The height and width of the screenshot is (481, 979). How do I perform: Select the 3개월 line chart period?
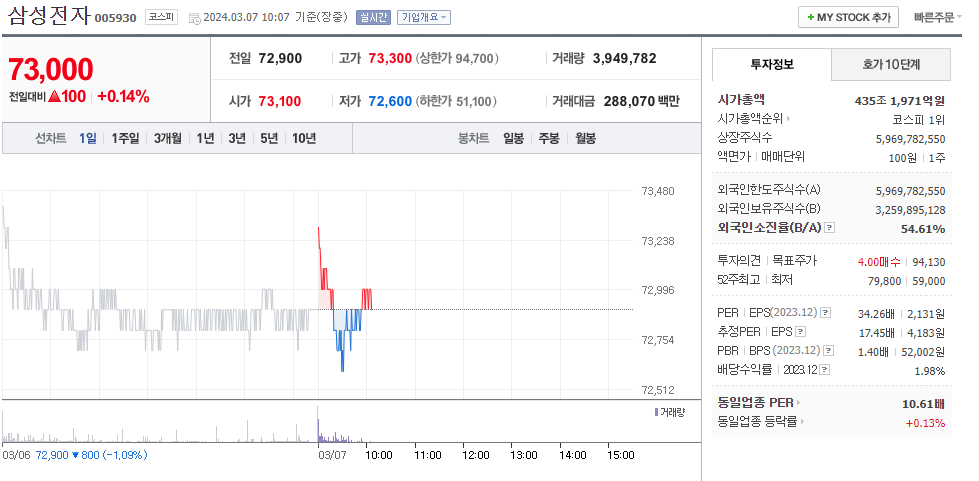click(167, 138)
